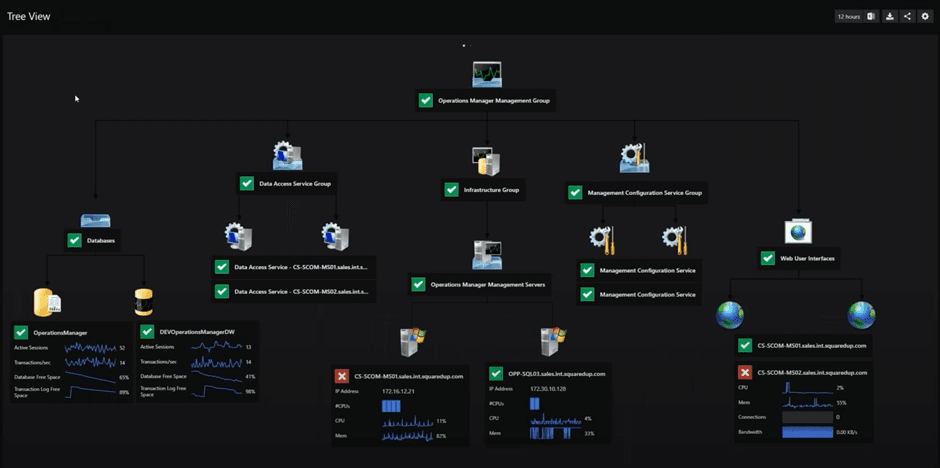Click OPP-SQL03.sales.int.squaredup.com card title
Screen dimensions: 940x468
[558, 373]
